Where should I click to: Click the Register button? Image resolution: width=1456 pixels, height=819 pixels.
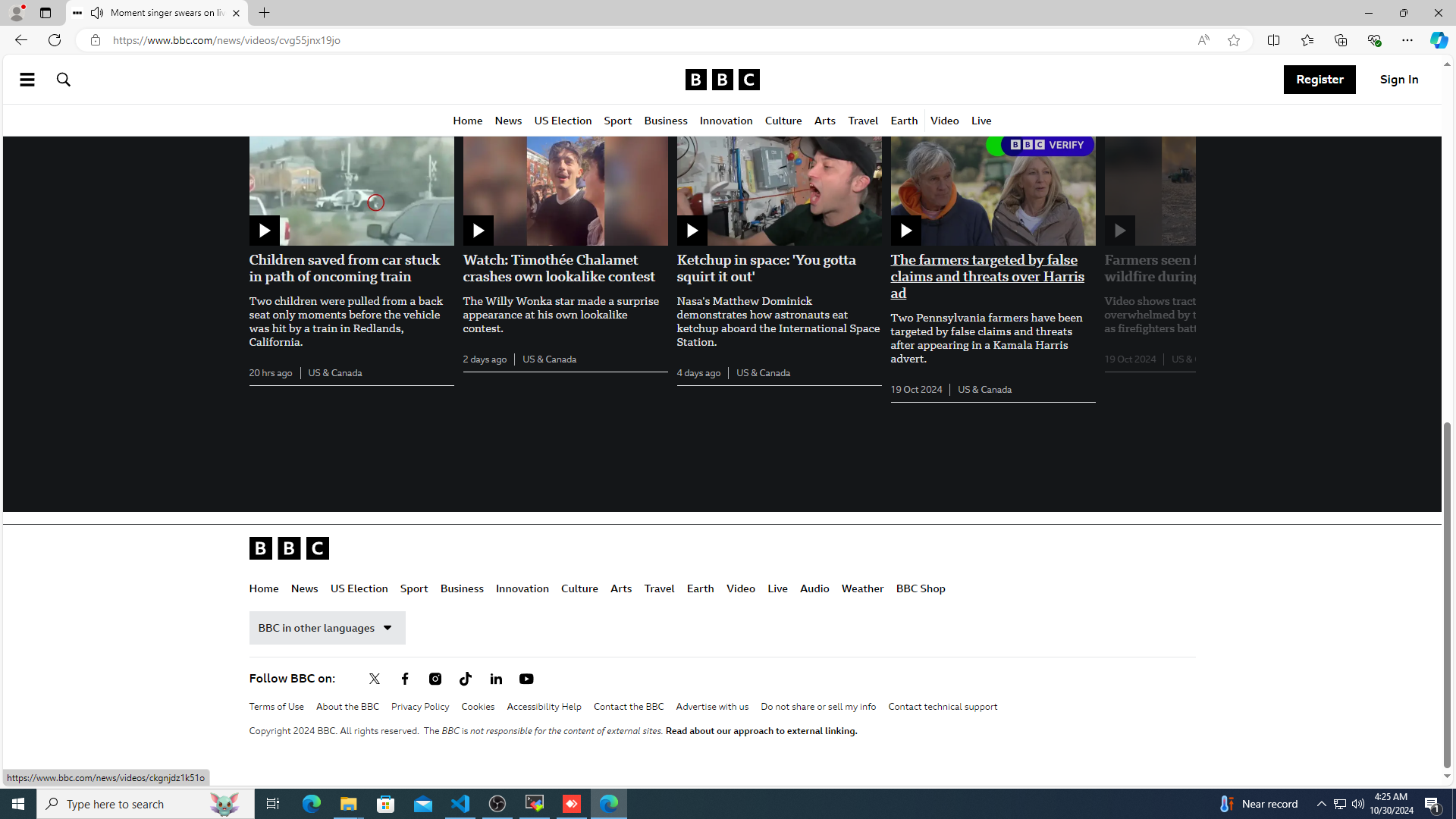(x=1319, y=80)
